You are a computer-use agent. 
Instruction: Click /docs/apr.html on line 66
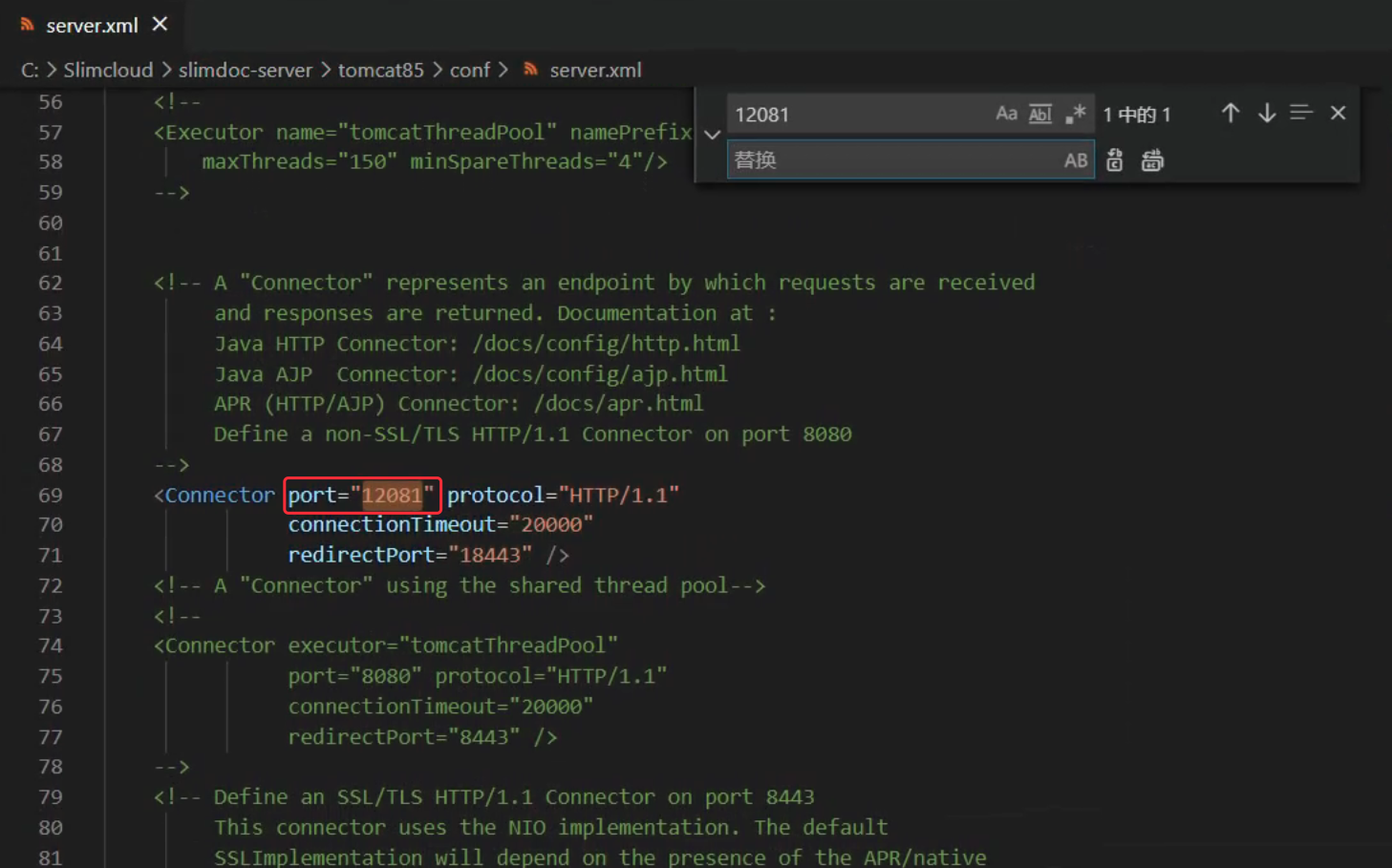[618, 403]
